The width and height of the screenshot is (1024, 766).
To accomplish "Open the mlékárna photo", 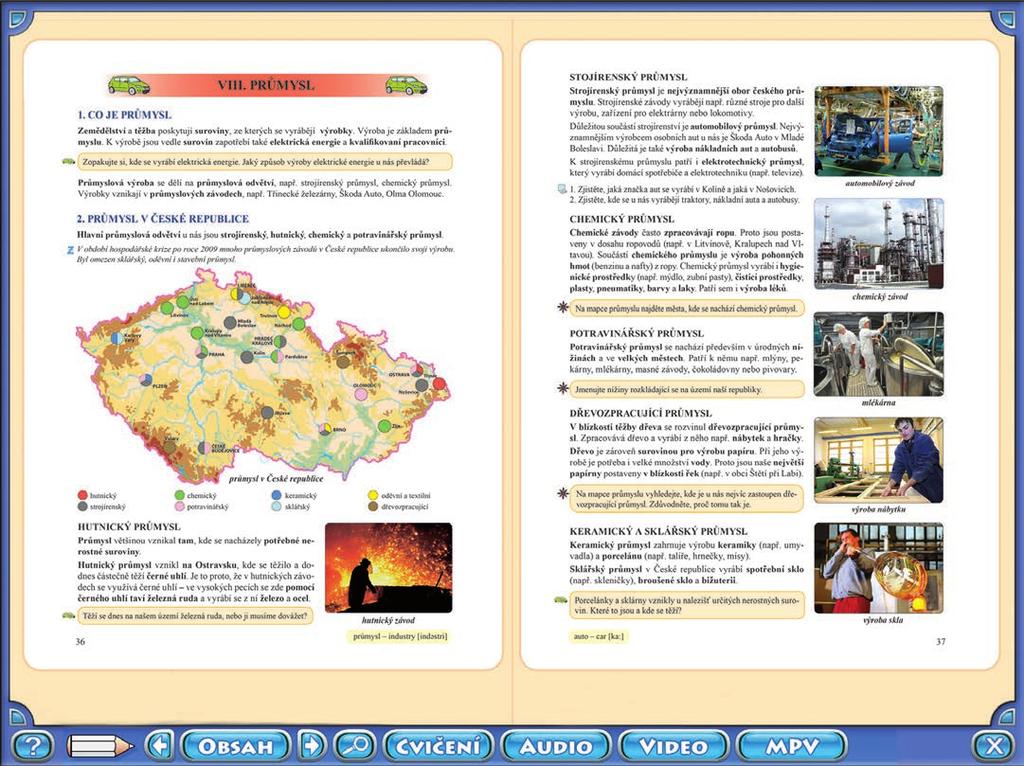I will click(x=879, y=354).
